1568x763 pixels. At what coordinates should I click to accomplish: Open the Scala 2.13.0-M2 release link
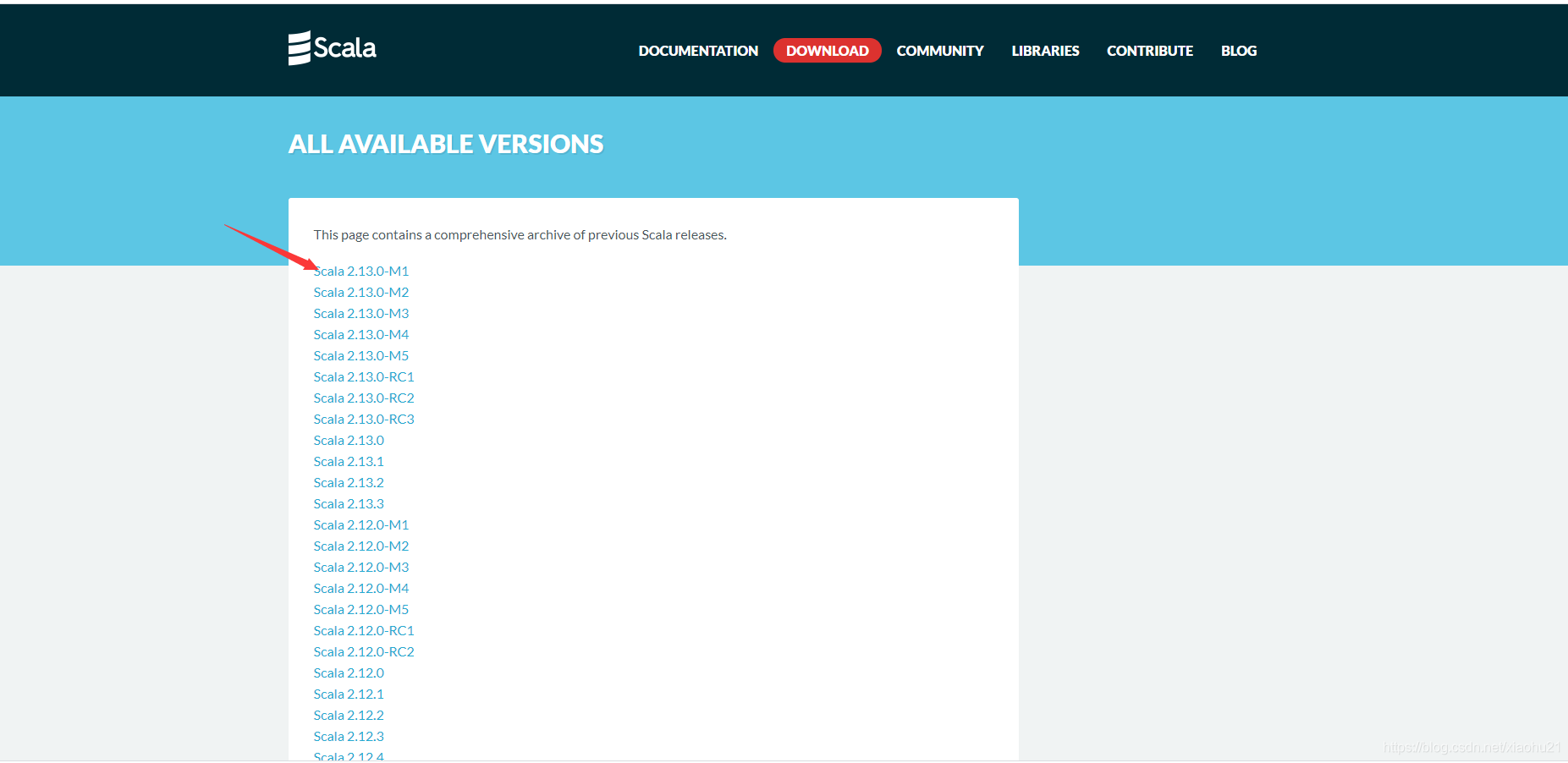(x=361, y=292)
